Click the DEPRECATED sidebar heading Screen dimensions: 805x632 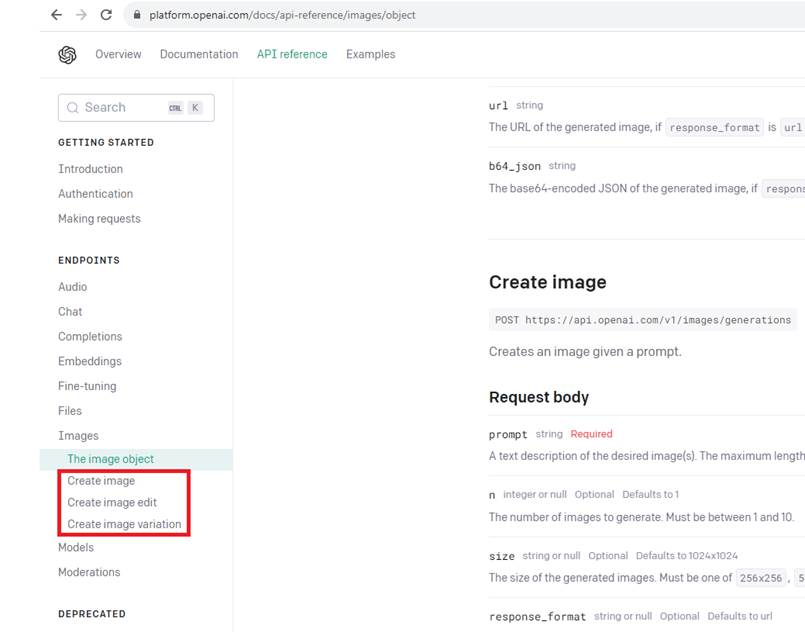pos(92,614)
